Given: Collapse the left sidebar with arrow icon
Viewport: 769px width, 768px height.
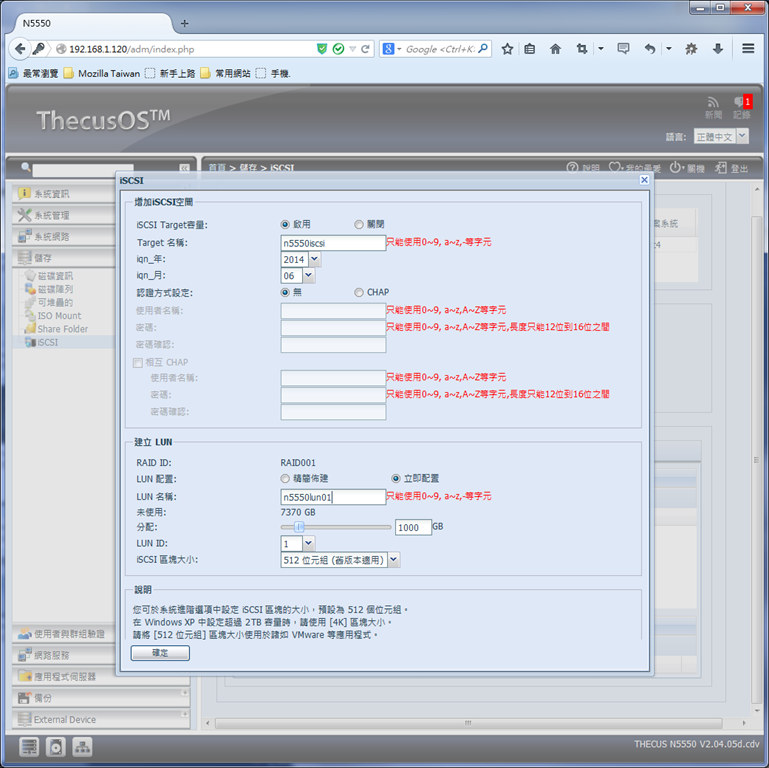Looking at the screenshot, I should pyautogui.click(x=184, y=168).
